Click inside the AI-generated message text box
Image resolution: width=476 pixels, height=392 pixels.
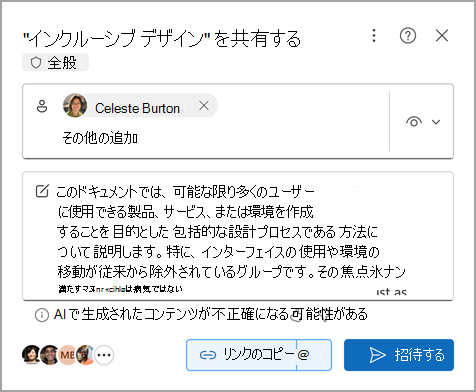(238, 236)
